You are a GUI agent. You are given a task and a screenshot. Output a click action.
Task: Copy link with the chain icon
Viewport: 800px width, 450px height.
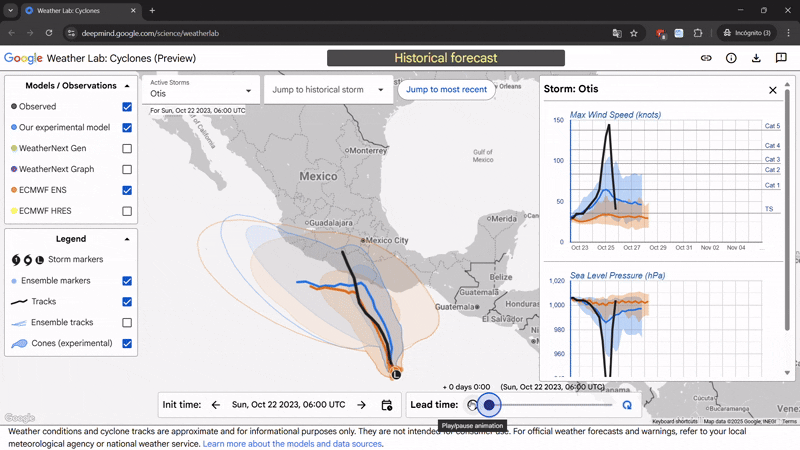[706, 58]
